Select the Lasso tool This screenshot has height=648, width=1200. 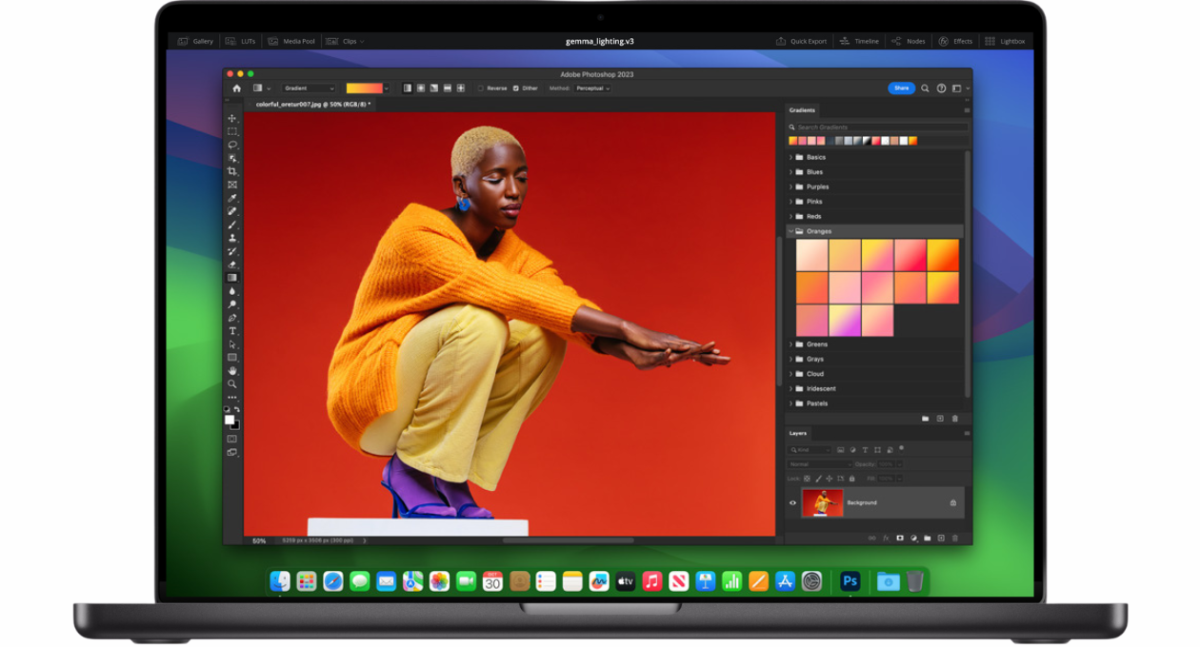[232, 145]
